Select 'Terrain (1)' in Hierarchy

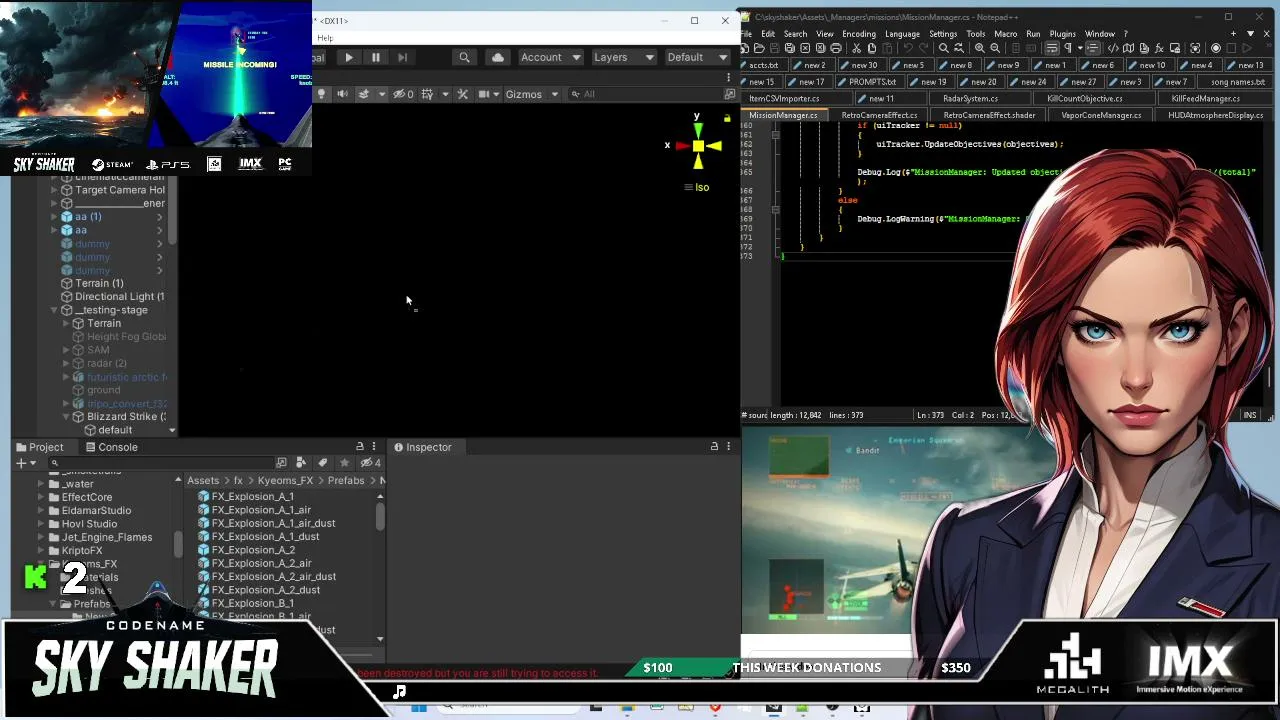tap(99, 283)
